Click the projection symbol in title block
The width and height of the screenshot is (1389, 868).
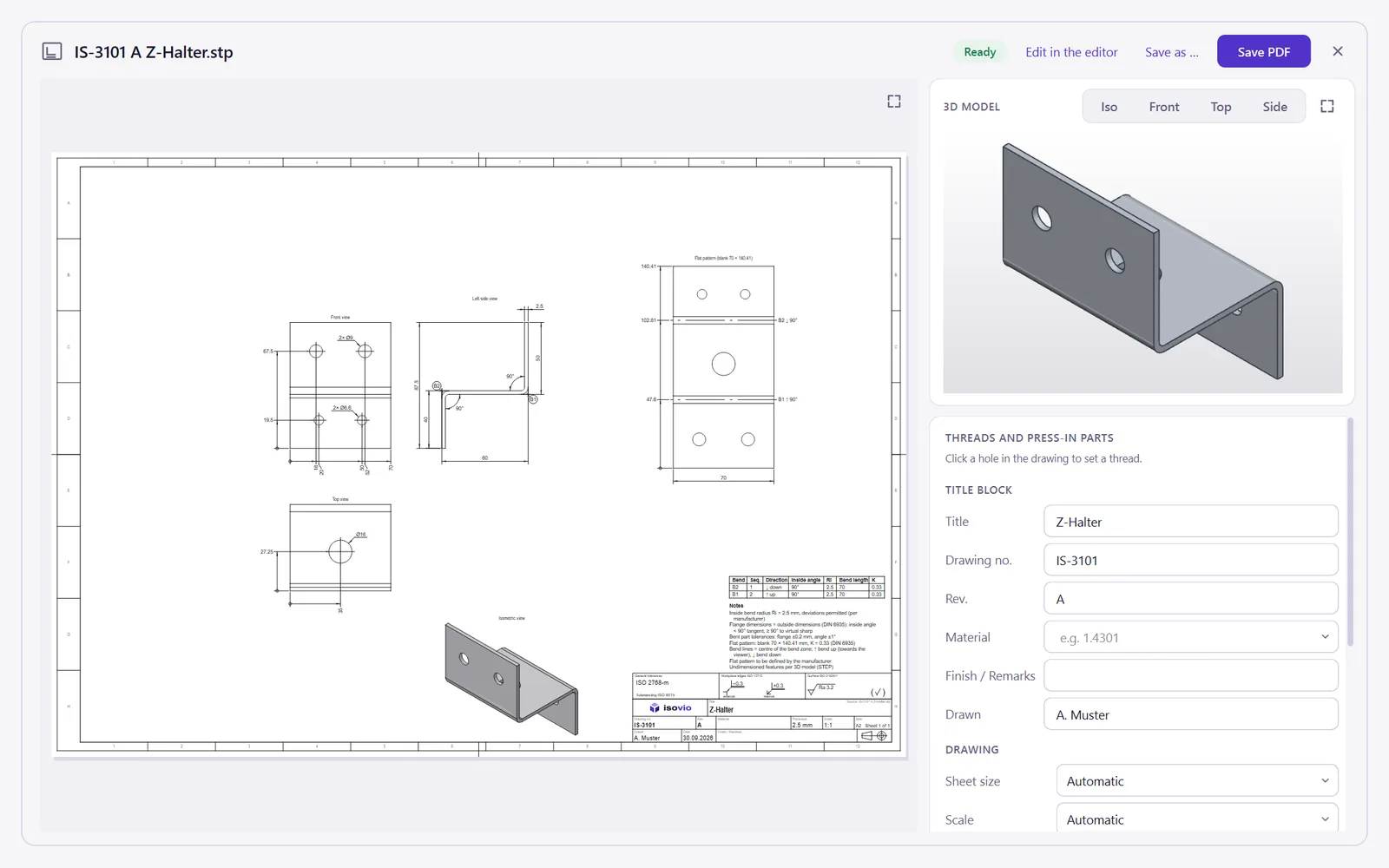tap(874, 735)
